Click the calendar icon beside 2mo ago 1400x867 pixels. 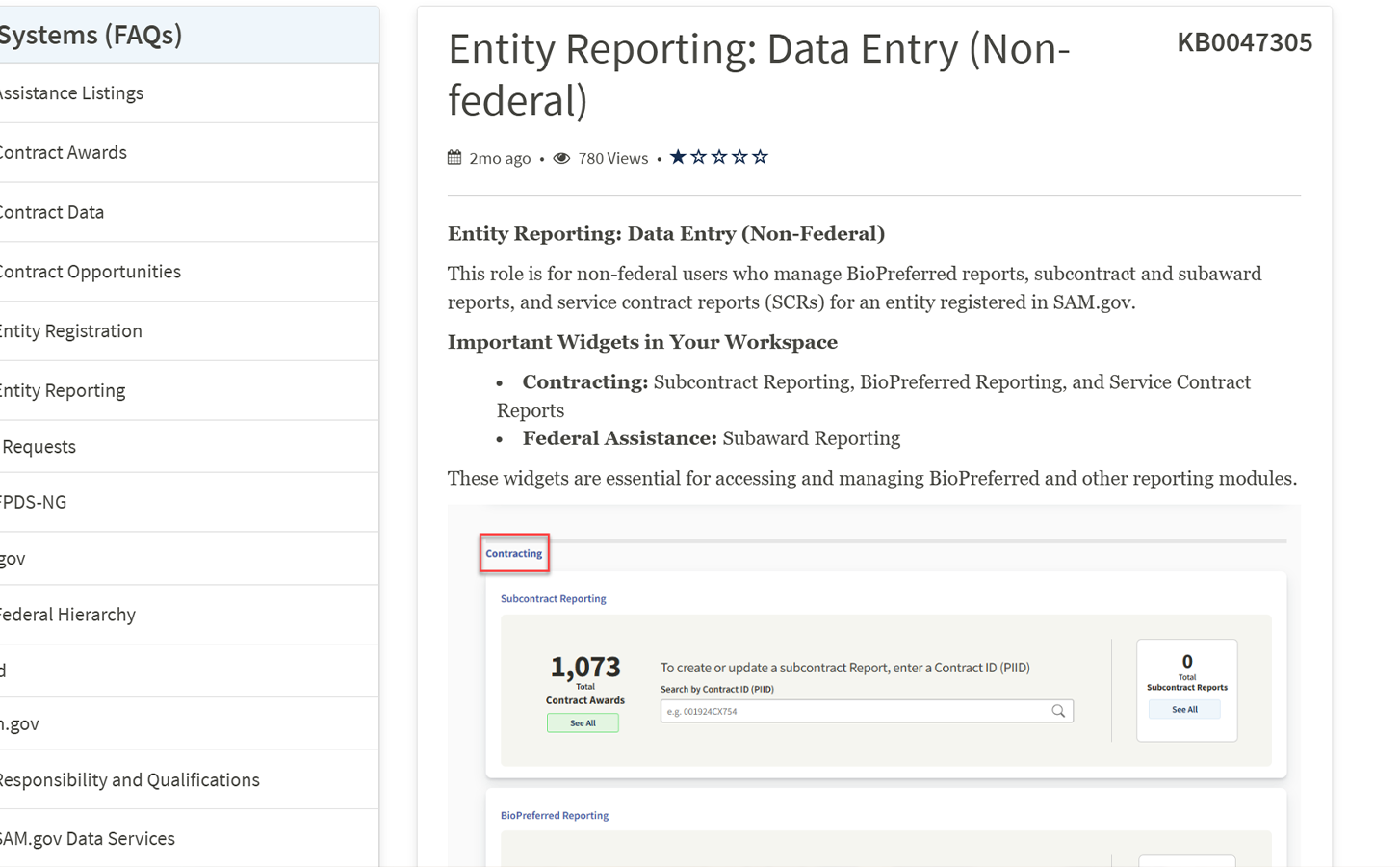[454, 158]
